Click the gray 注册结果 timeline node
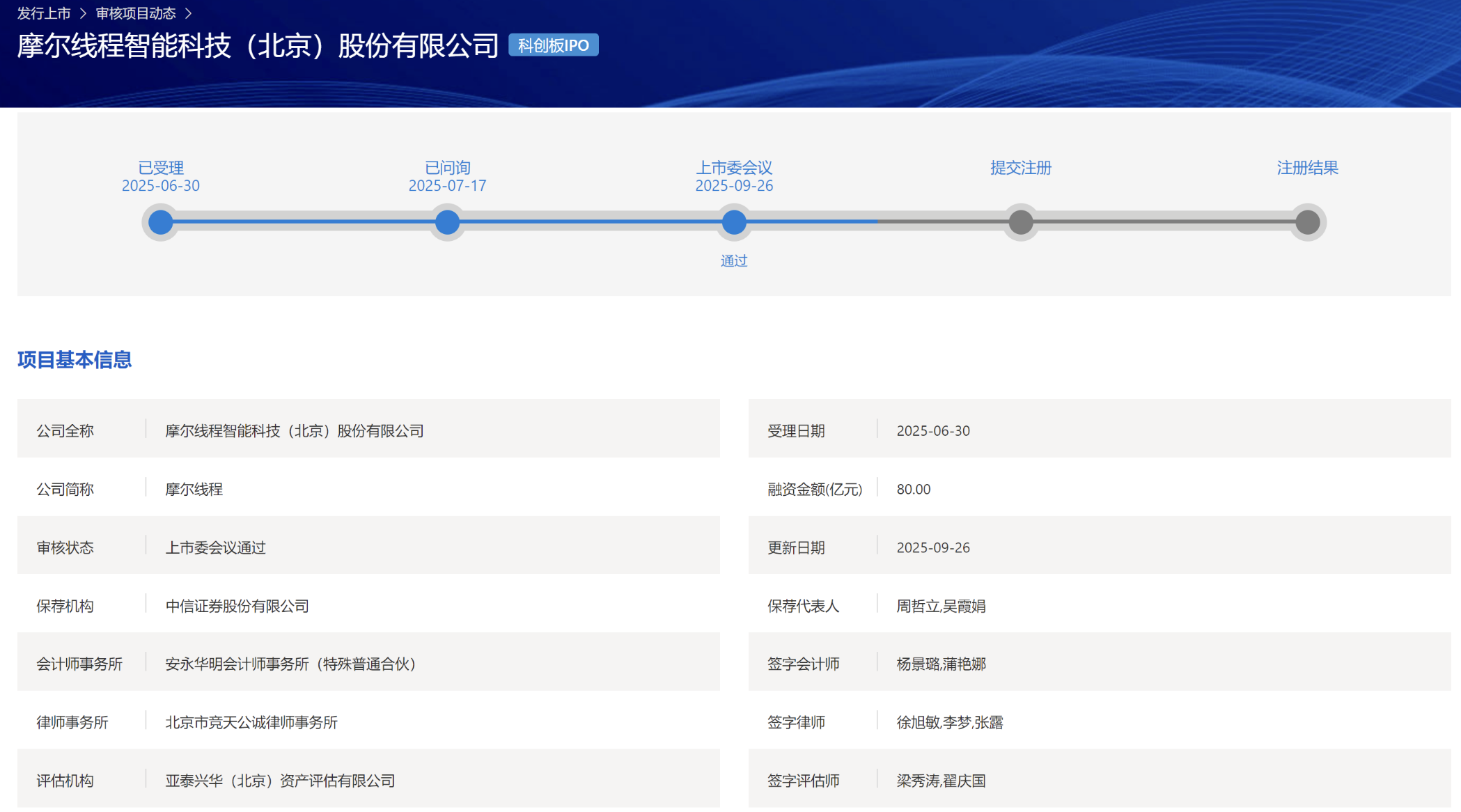 coord(1307,222)
